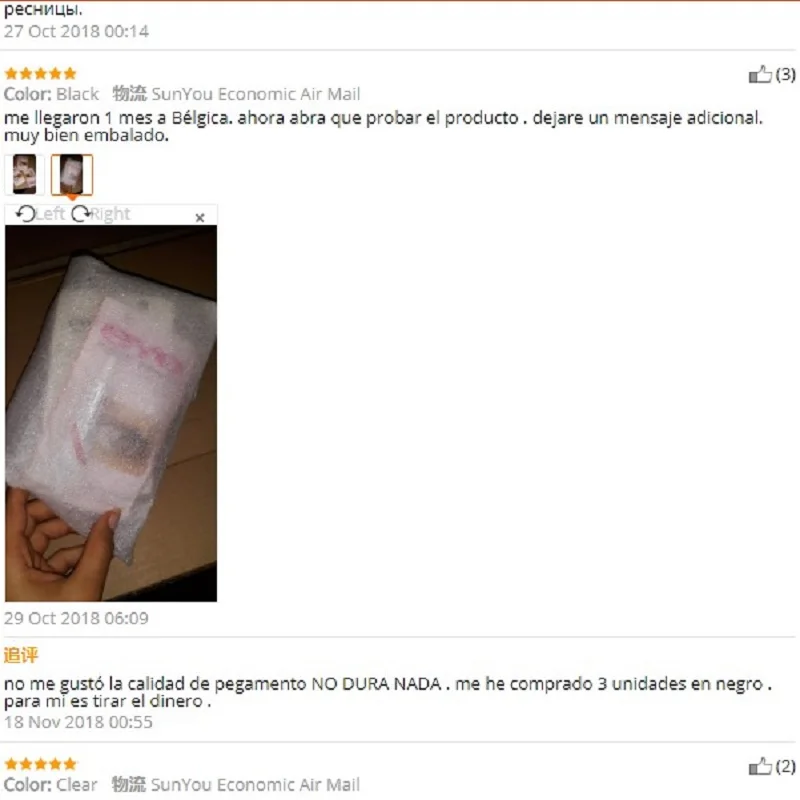
Task: Click the "Color: Clear" label
Action: [x=51, y=784]
